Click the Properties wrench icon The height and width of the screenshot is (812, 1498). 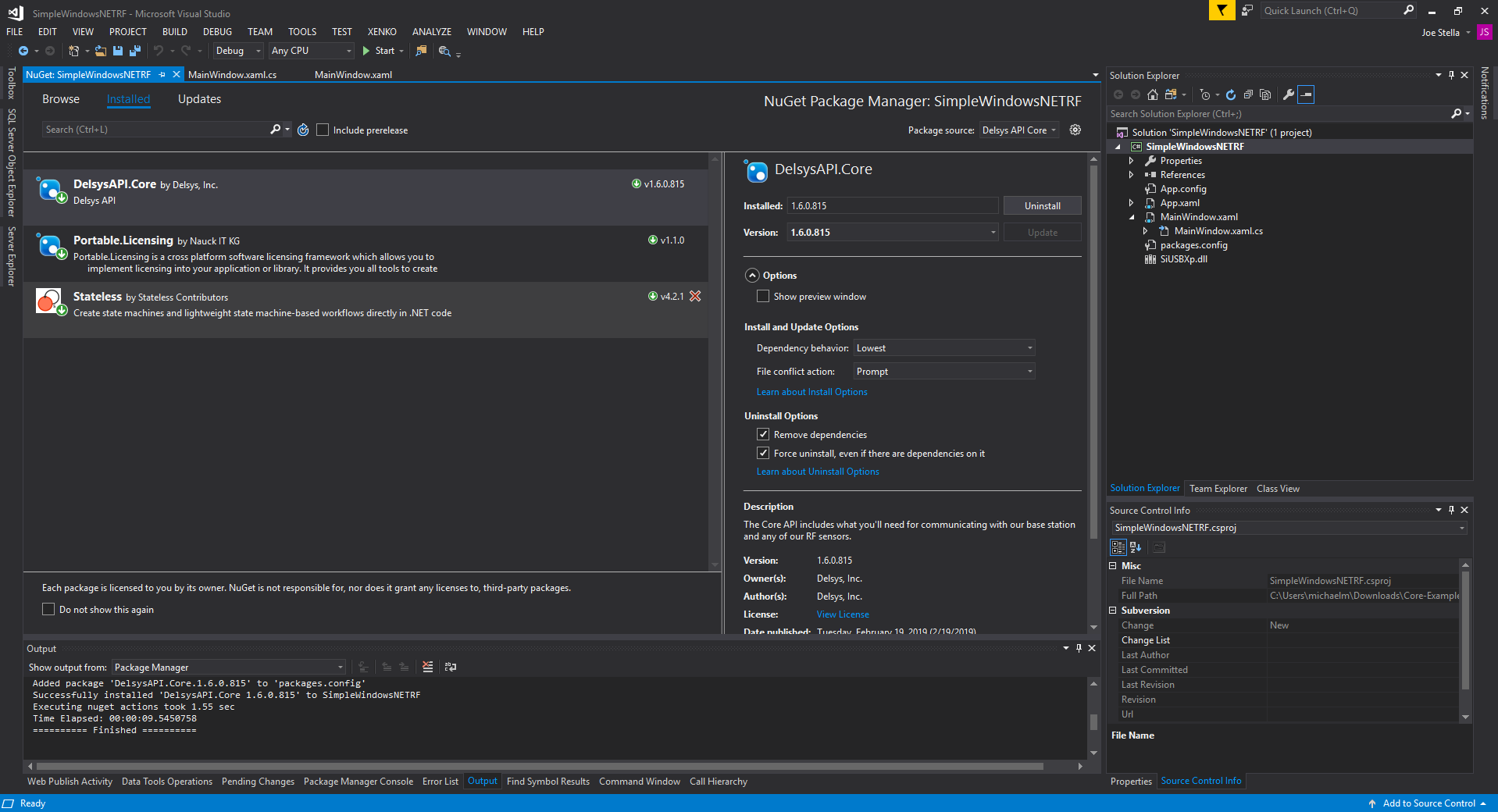[1289, 94]
